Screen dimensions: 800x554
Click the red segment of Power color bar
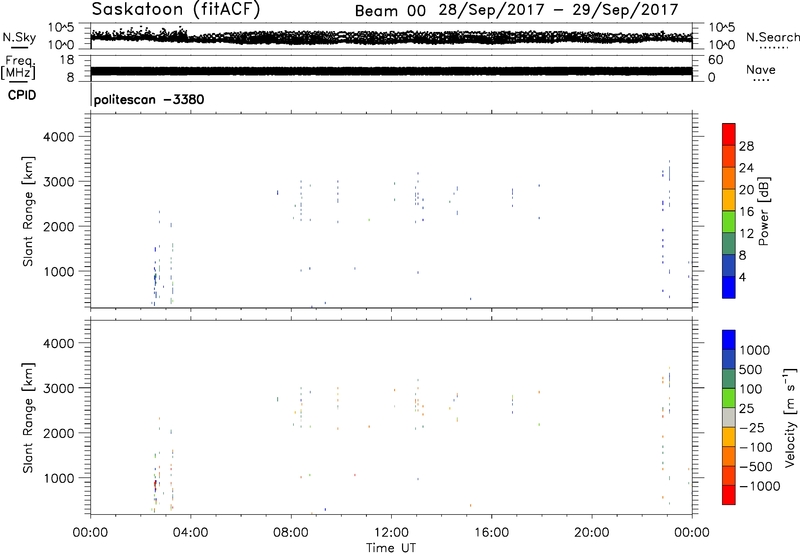click(729, 135)
